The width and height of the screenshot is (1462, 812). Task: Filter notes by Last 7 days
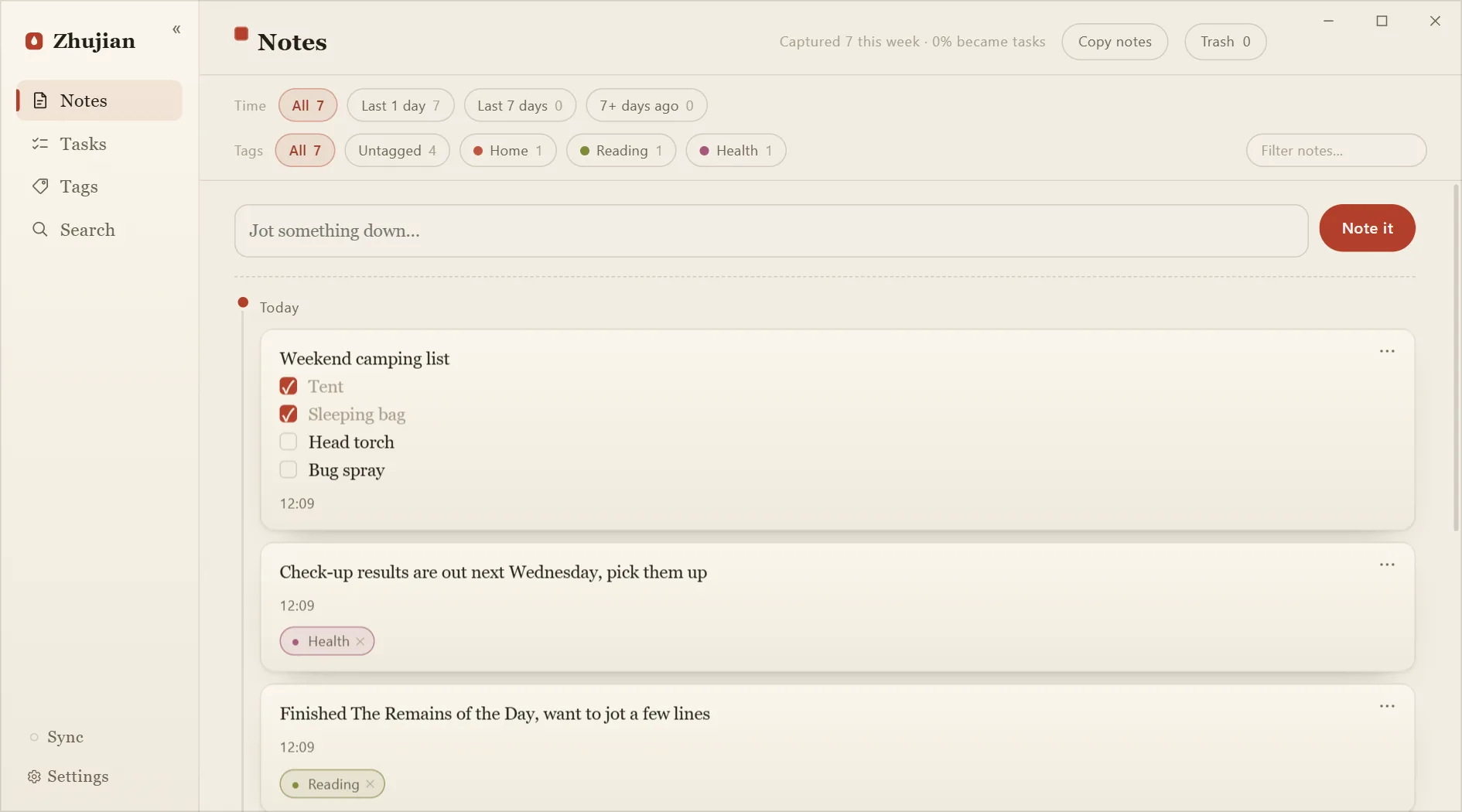(x=520, y=105)
